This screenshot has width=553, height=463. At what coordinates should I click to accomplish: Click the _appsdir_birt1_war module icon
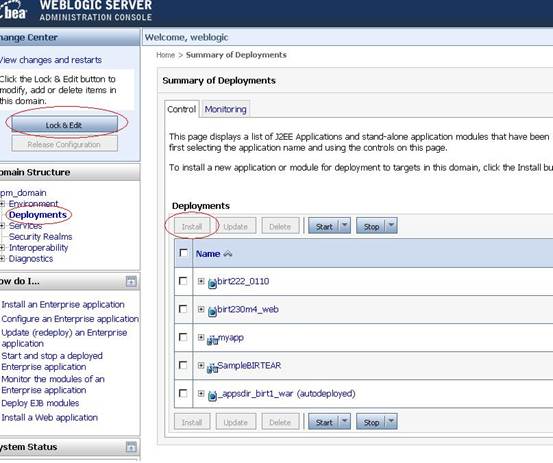tap(212, 396)
